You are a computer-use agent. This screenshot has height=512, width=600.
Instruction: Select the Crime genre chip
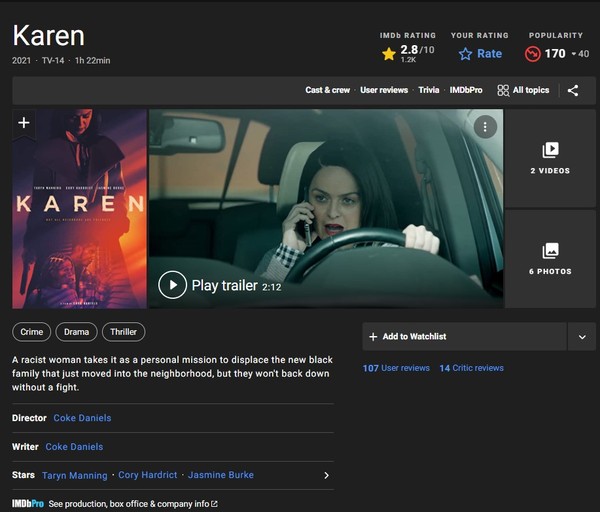[x=31, y=332]
